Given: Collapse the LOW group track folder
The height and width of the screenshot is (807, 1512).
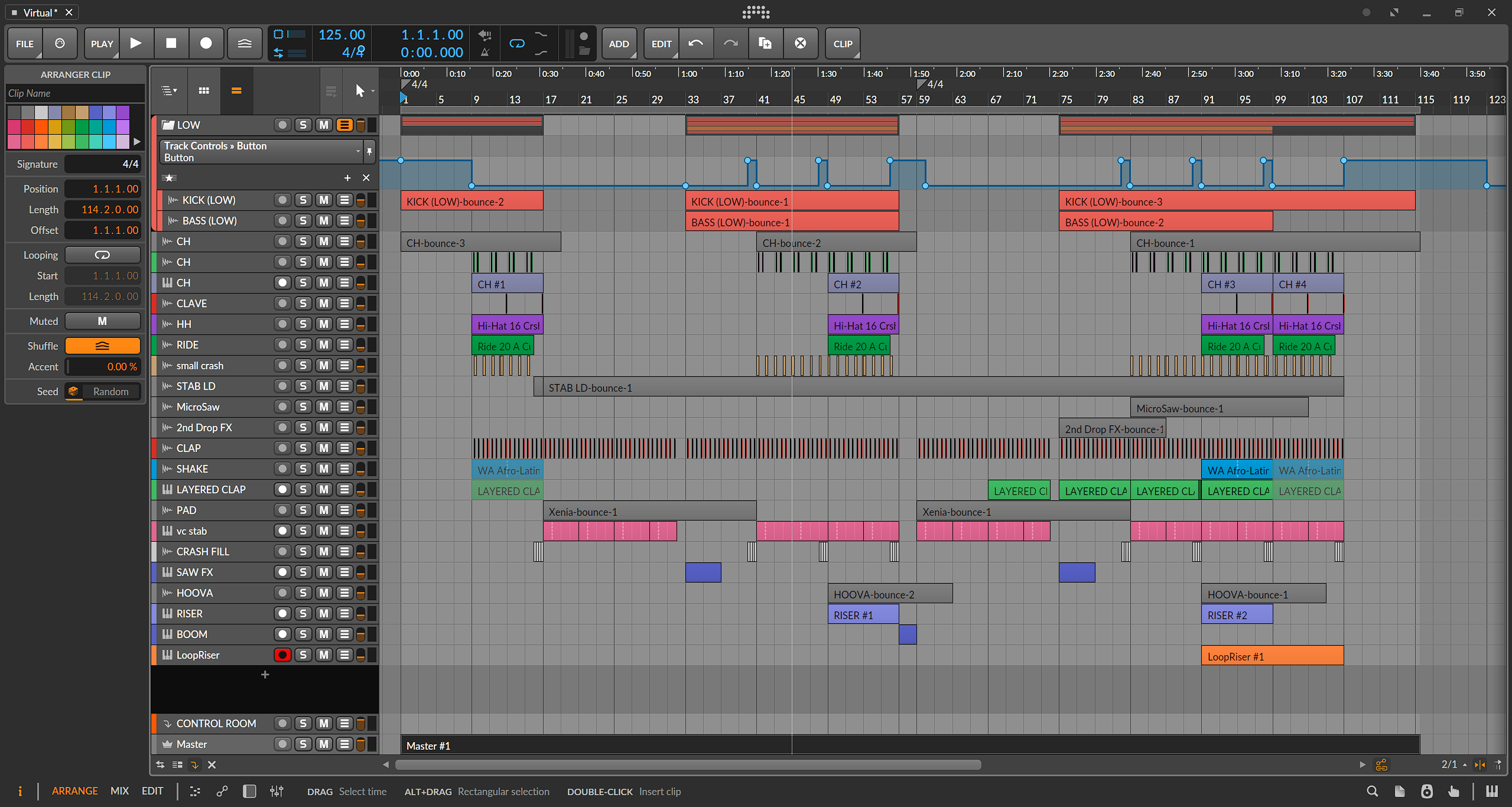Looking at the screenshot, I should tap(168, 125).
